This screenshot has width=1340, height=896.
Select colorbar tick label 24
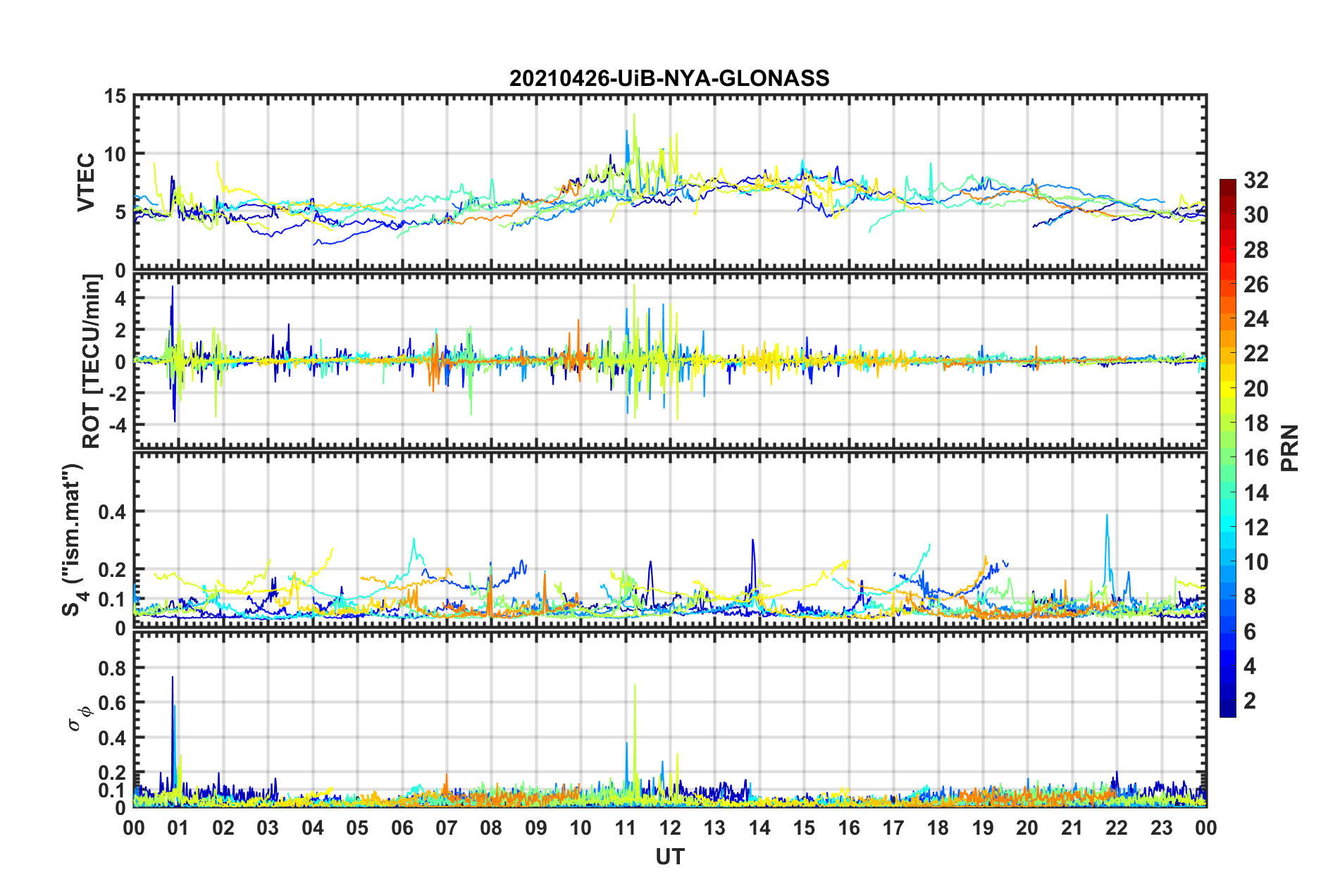tap(1255, 319)
